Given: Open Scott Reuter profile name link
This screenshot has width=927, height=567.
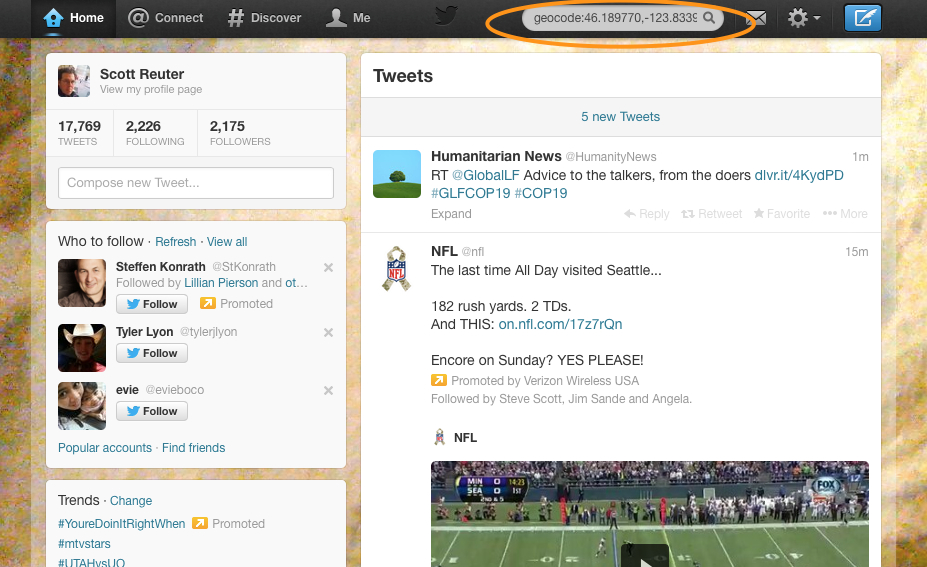Looking at the screenshot, I should pyautogui.click(x=142, y=74).
